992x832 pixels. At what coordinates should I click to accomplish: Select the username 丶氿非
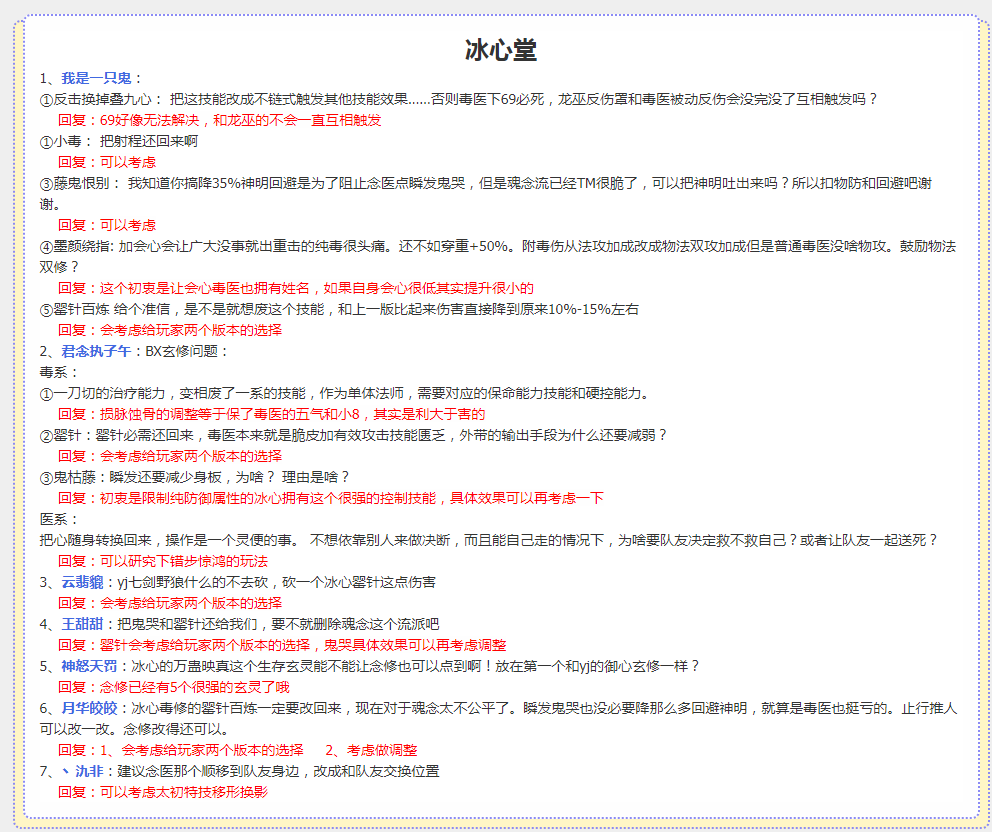coord(85,771)
